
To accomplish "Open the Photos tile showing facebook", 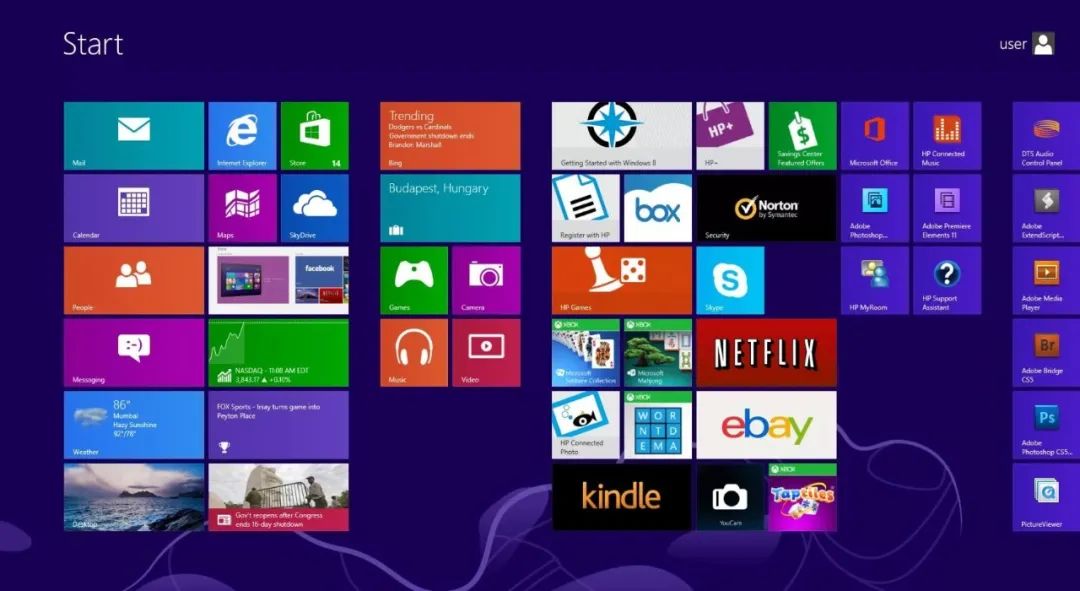I will pos(278,280).
